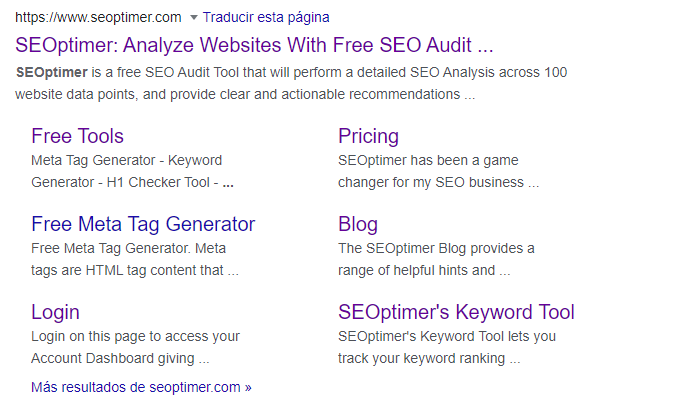Click the "Traducir esta página" link

click(266, 17)
